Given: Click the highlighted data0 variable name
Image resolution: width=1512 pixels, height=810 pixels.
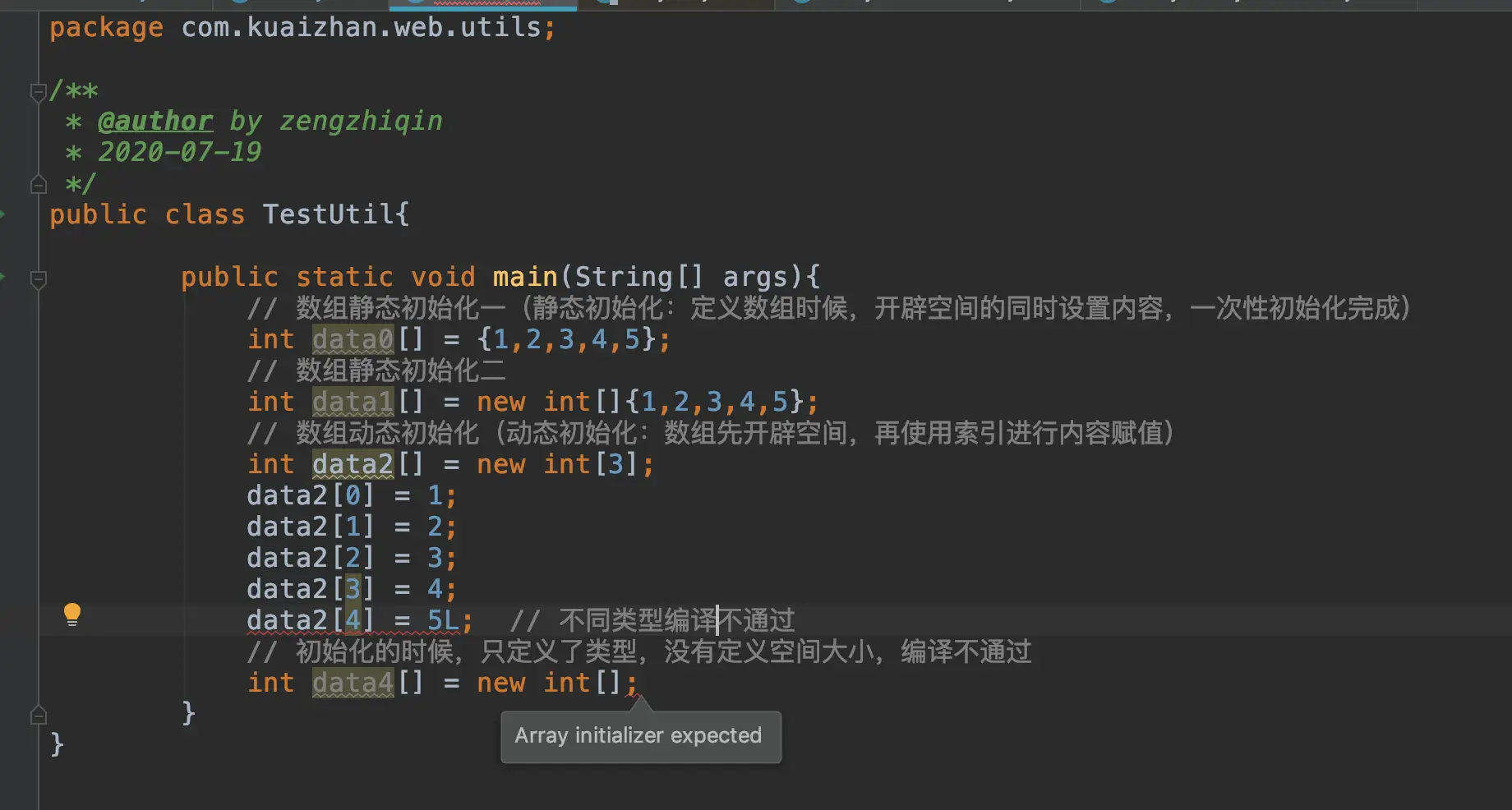Looking at the screenshot, I should [x=352, y=338].
